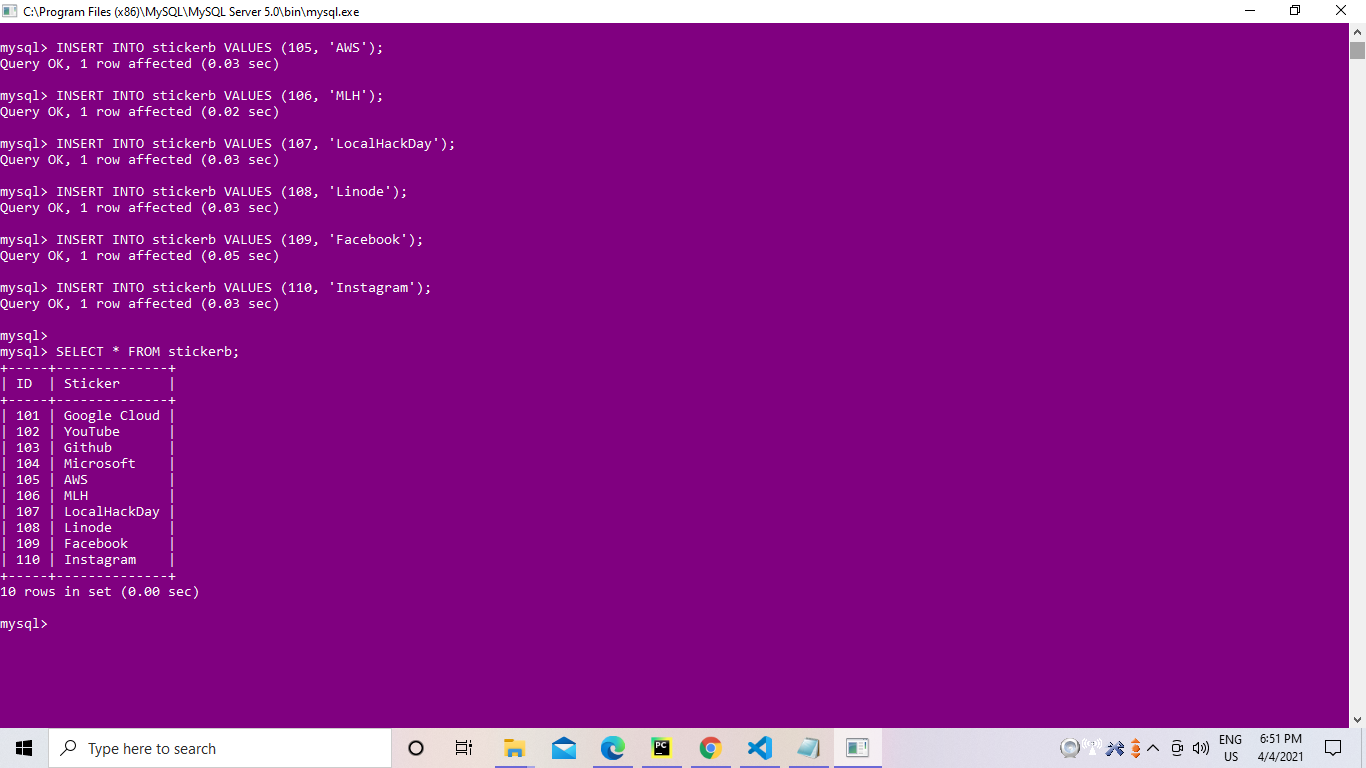The height and width of the screenshot is (768, 1366).
Task: Open Google Chrome from taskbar
Action: pos(710,748)
